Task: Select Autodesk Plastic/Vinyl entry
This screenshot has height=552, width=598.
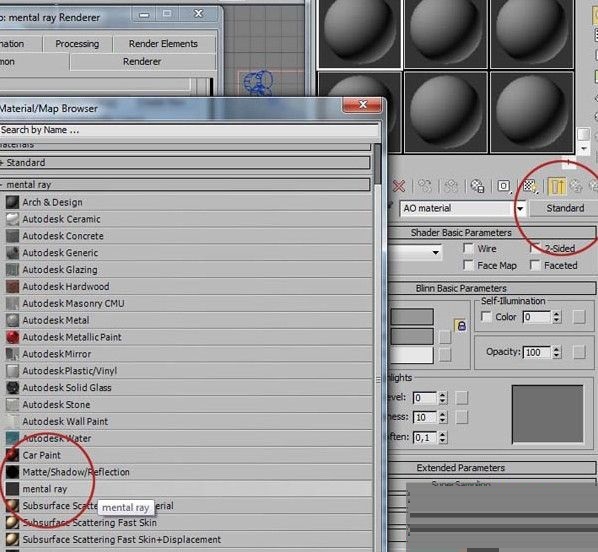Action: 186,371
